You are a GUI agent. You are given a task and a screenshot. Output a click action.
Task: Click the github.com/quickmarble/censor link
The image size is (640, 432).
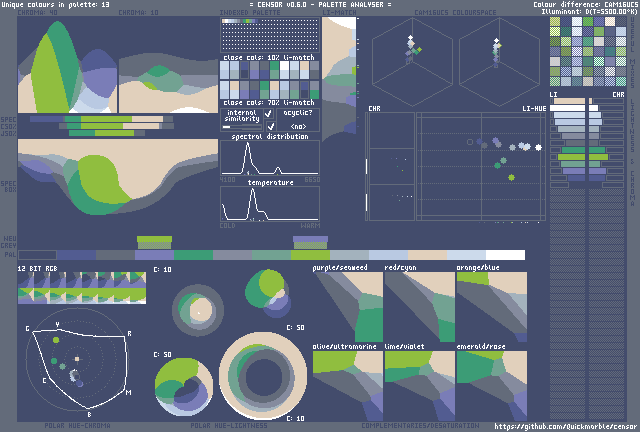click(564, 425)
